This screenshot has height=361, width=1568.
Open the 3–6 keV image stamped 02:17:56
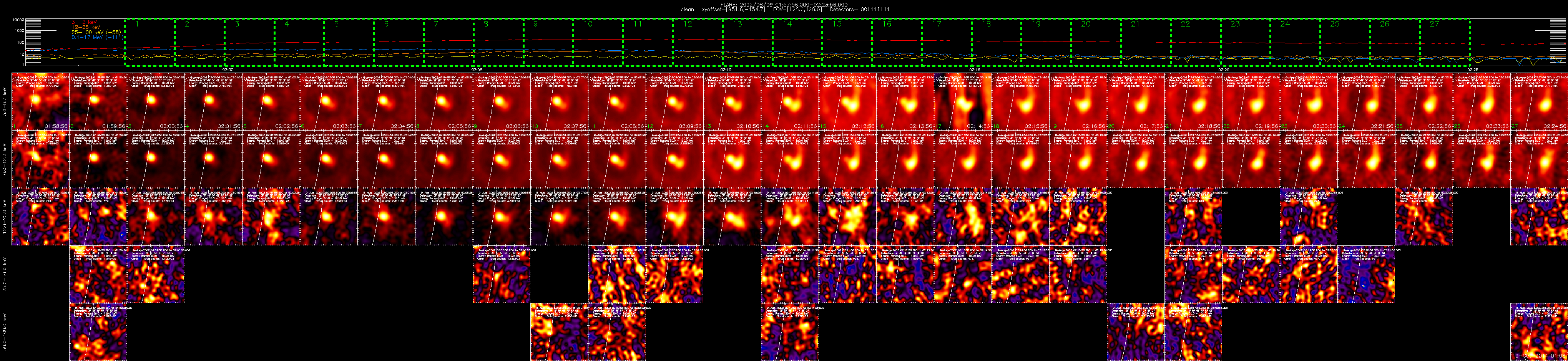1135,102
